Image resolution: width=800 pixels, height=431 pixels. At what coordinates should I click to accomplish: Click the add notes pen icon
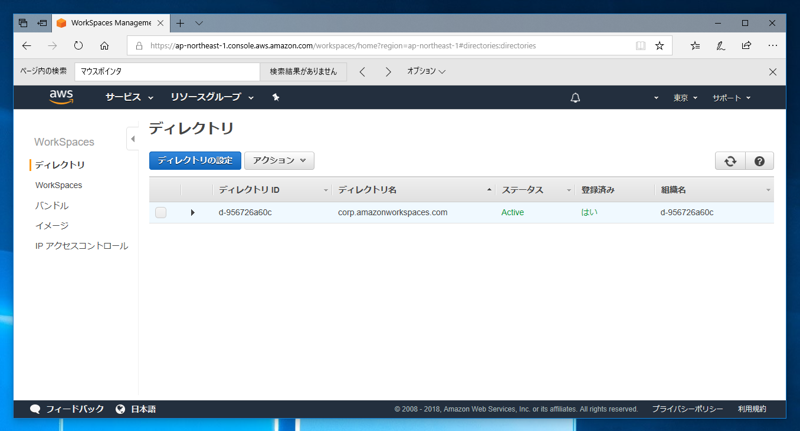tap(720, 46)
